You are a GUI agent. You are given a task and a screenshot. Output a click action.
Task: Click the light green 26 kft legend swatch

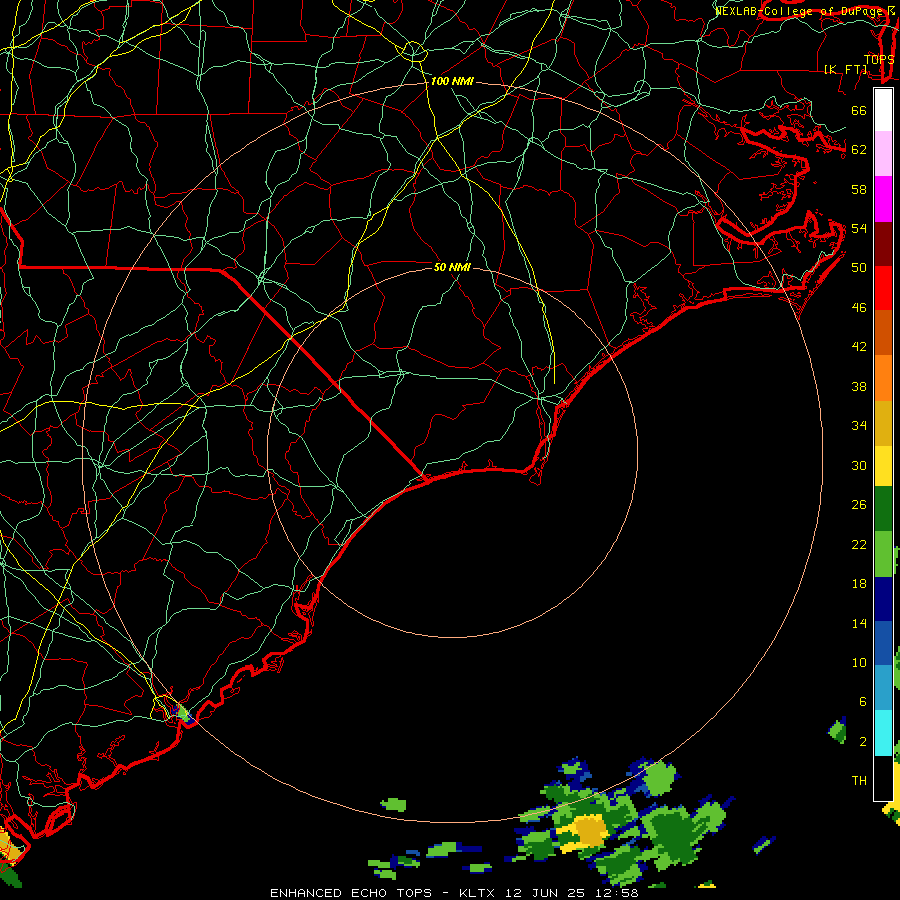pyautogui.click(x=883, y=554)
